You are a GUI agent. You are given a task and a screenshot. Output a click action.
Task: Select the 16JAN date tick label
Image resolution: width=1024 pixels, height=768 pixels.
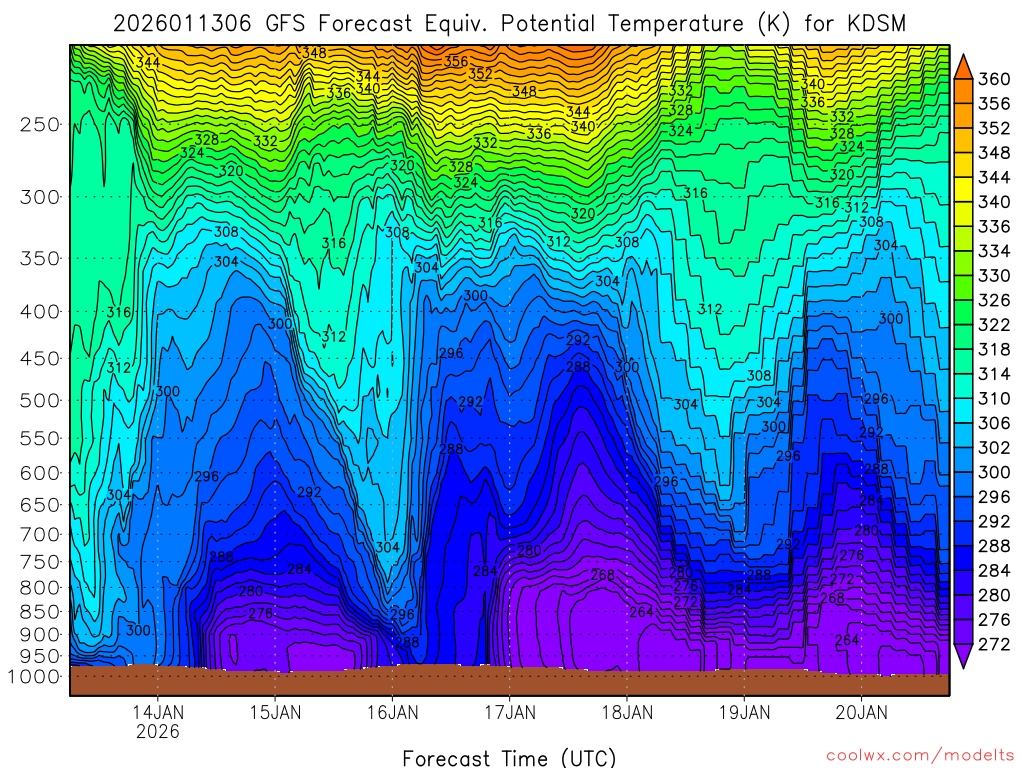(392, 712)
